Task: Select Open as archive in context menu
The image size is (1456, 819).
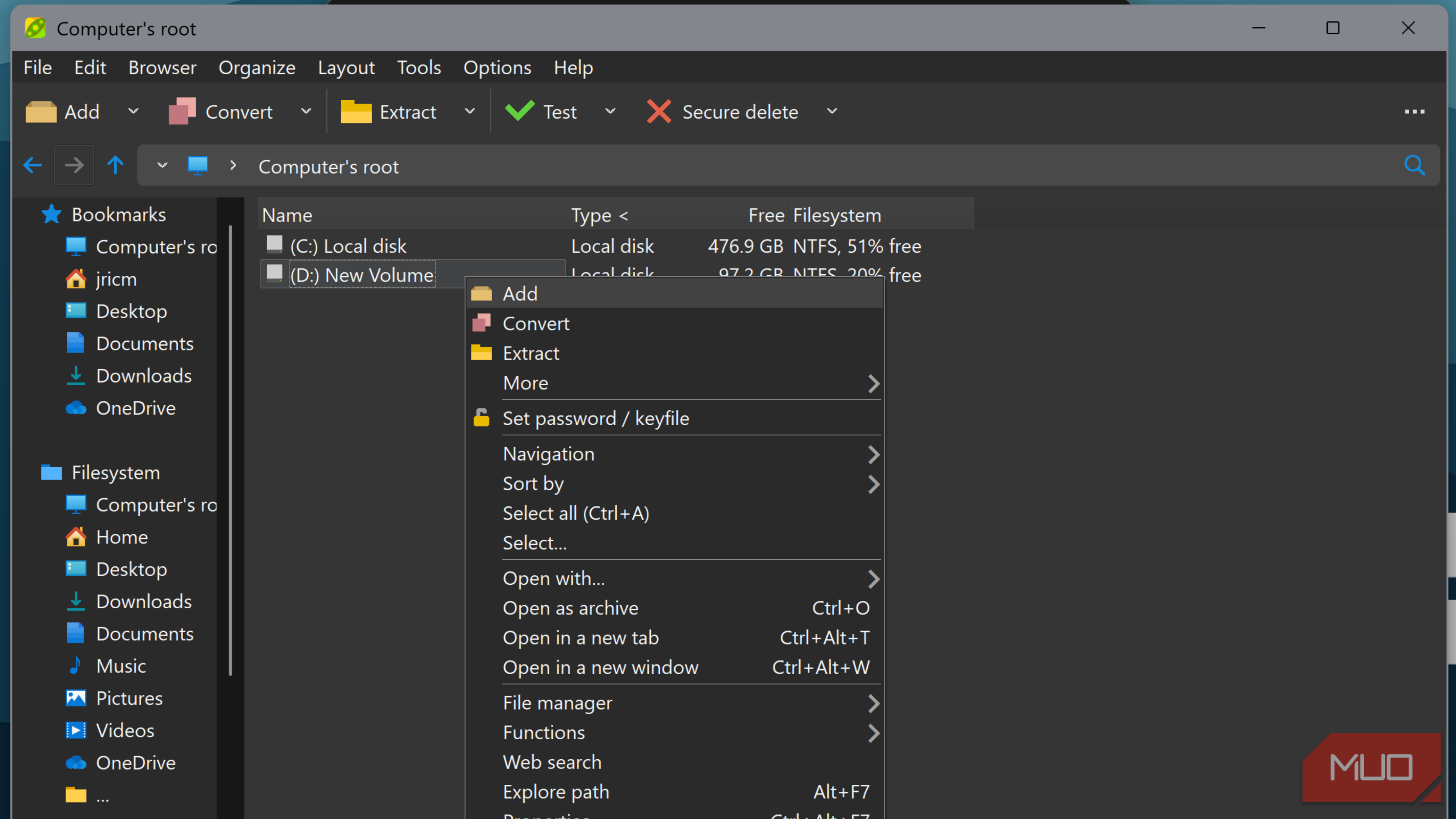Action: pyautogui.click(x=570, y=608)
